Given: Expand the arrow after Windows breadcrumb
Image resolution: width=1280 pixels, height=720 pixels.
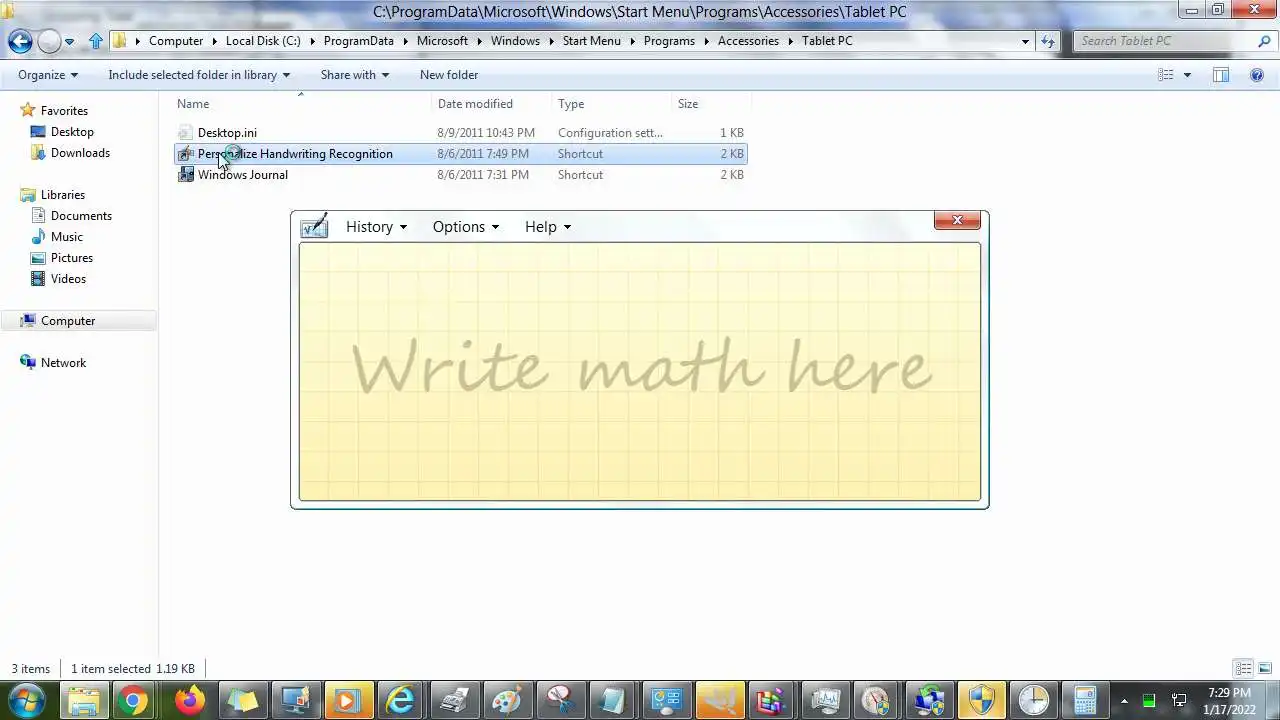Looking at the screenshot, I should 551,41.
